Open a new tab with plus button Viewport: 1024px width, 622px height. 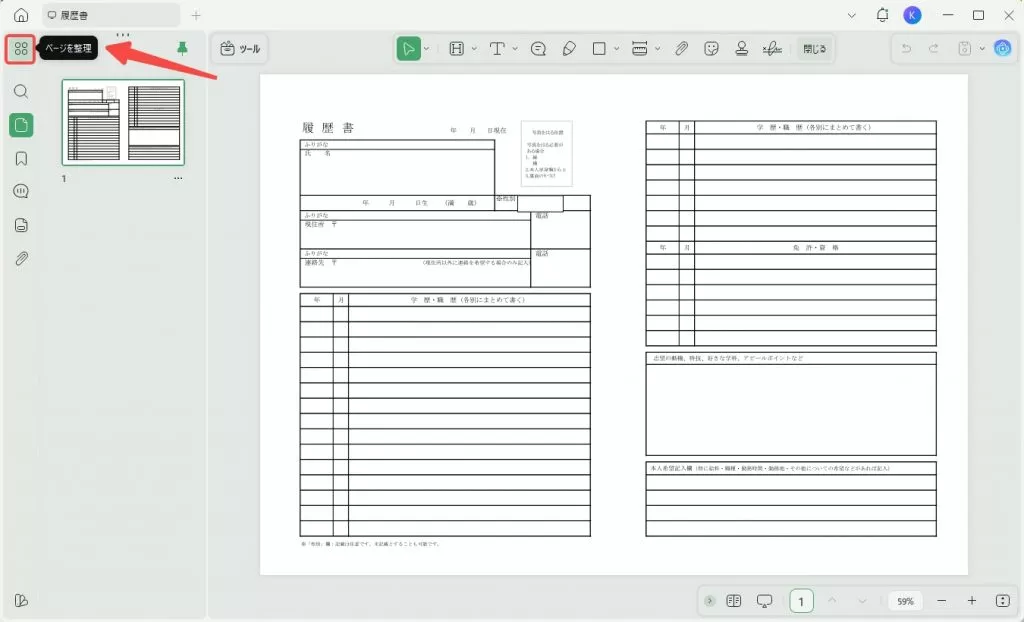(x=196, y=15)
